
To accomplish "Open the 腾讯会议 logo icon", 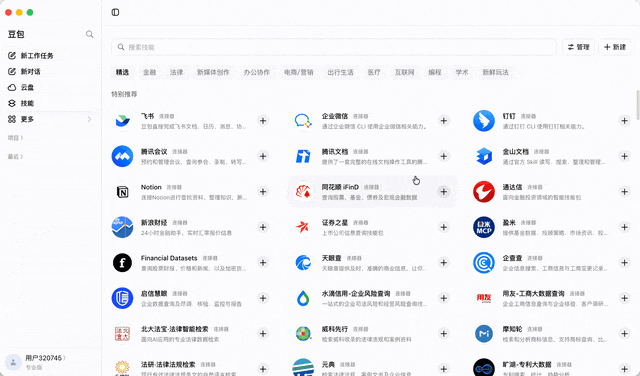I will pyautogui.click(x=122, y=156).
